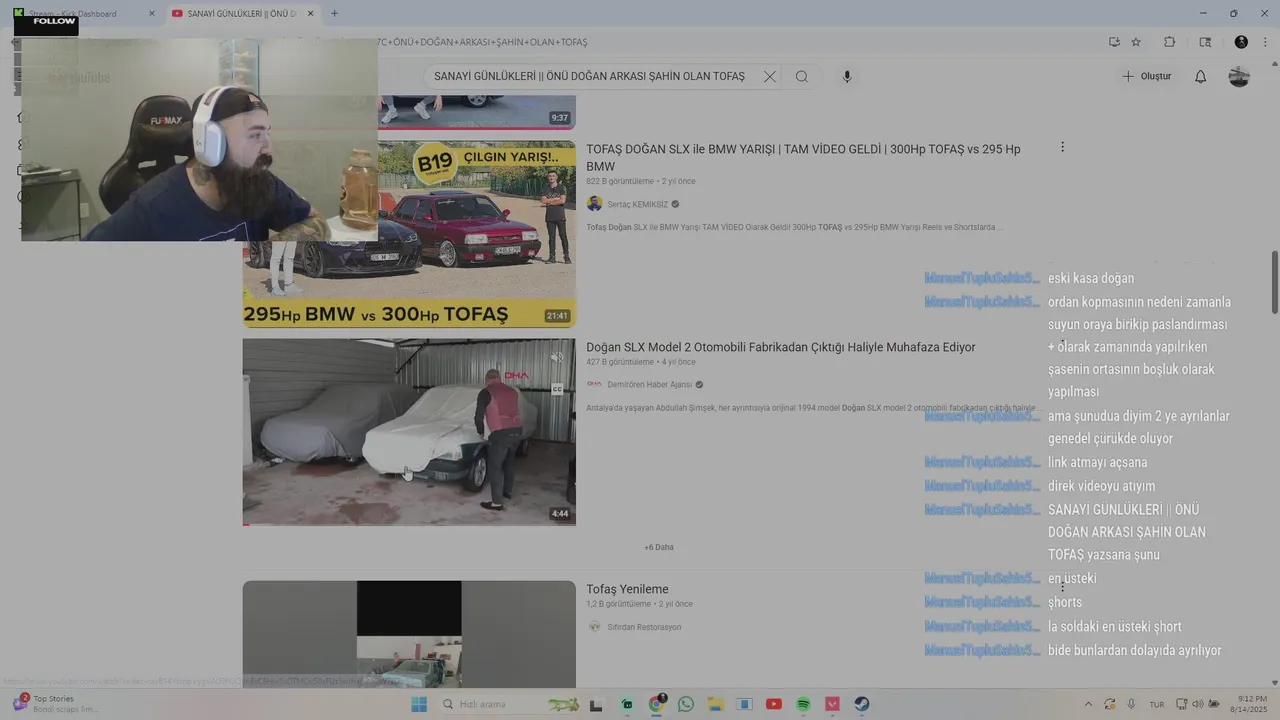Open Chrome from the taskbar

click(x=656, y=704)
